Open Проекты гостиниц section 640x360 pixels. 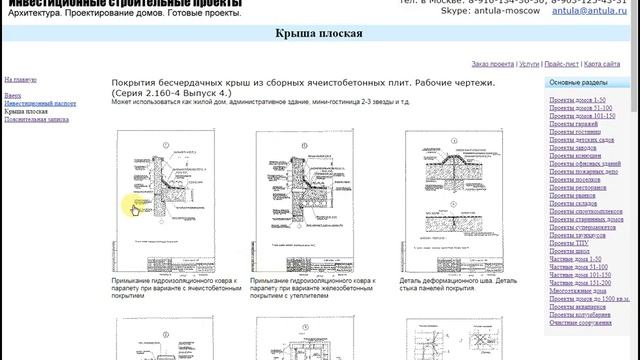click(x=575, y=132)
